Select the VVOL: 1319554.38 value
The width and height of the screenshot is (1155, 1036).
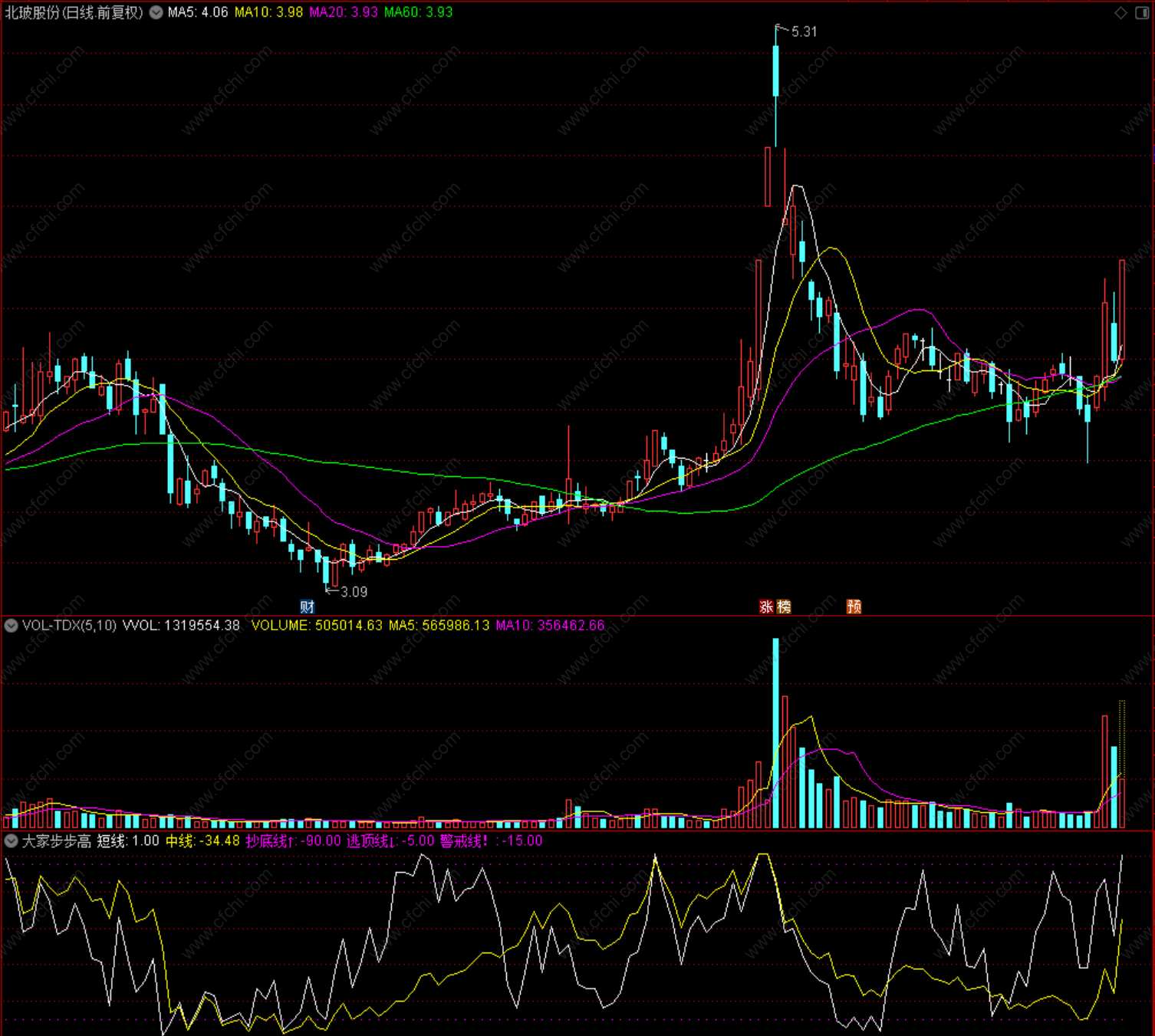click(x=181, y=626)
